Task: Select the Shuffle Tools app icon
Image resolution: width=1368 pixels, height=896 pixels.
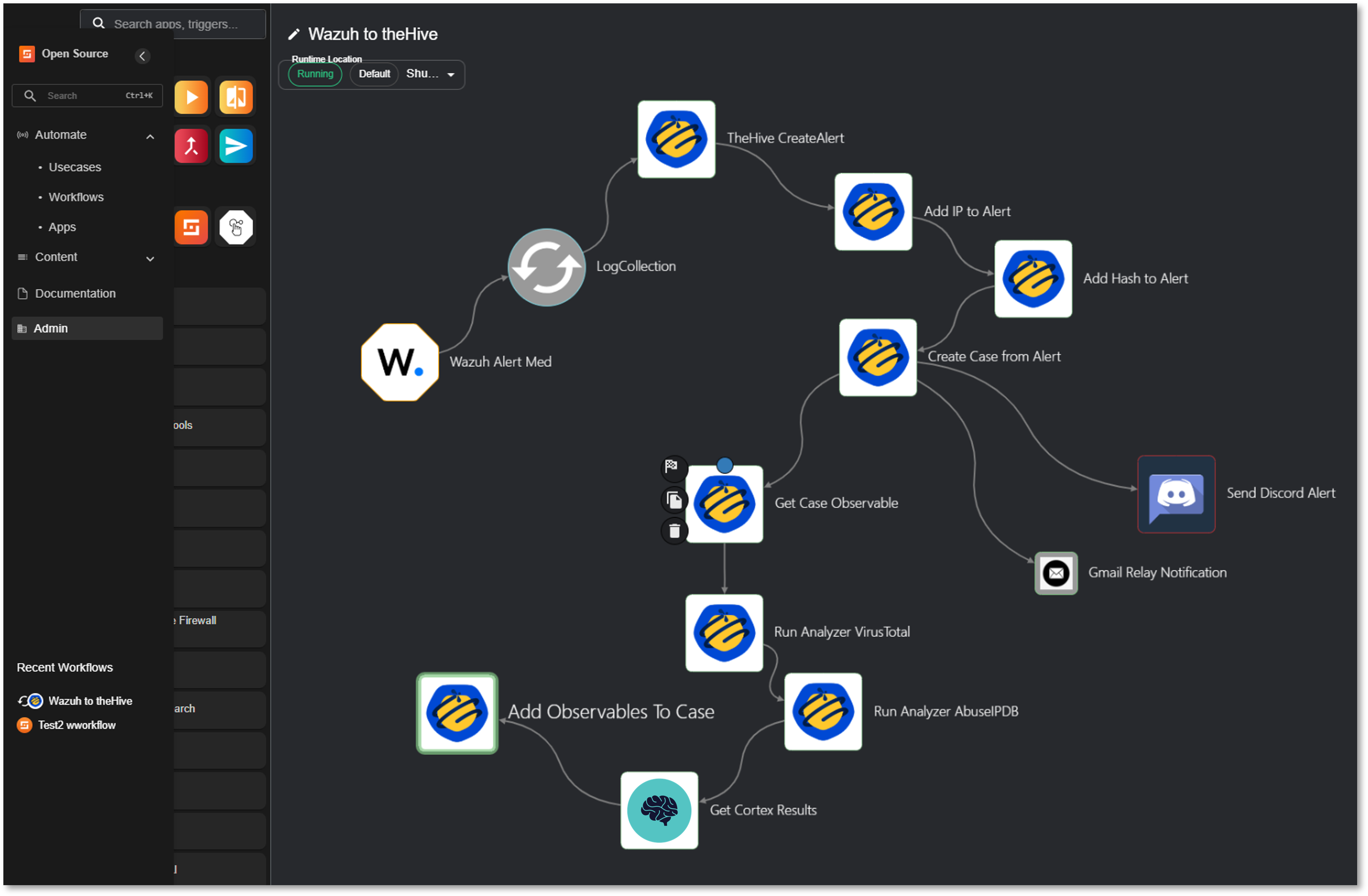Action: click(192, 226)
